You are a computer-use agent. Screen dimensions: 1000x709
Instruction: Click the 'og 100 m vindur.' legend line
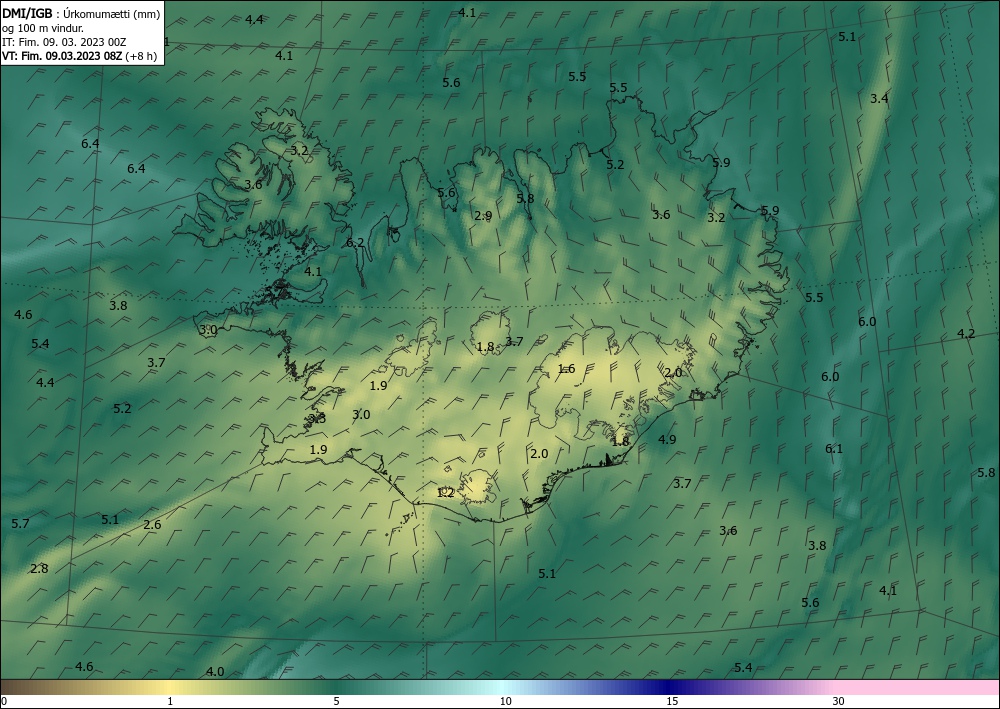pyautogui.click(x=43, y=28)
